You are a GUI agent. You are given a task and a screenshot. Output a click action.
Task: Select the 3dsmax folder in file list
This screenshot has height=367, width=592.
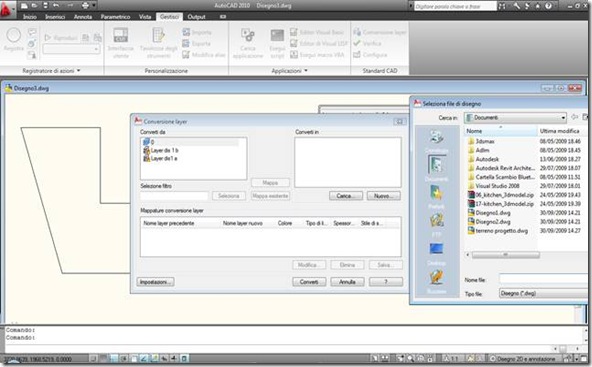point(481,141)
